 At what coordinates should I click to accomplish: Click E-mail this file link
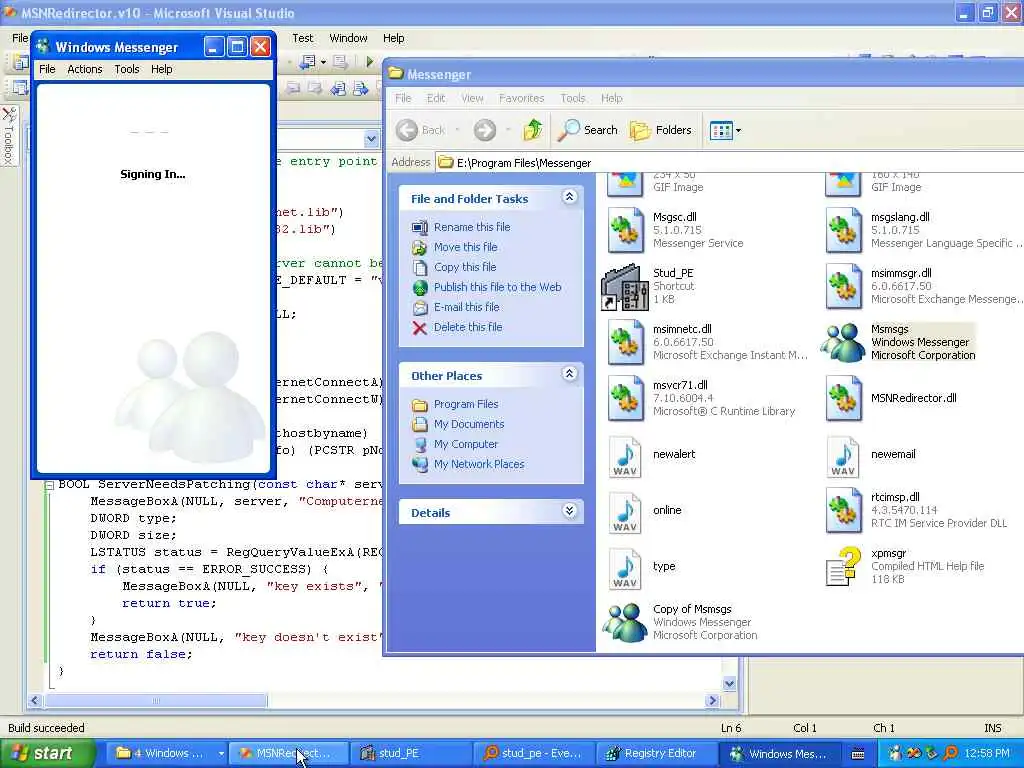tap(466, 307)
